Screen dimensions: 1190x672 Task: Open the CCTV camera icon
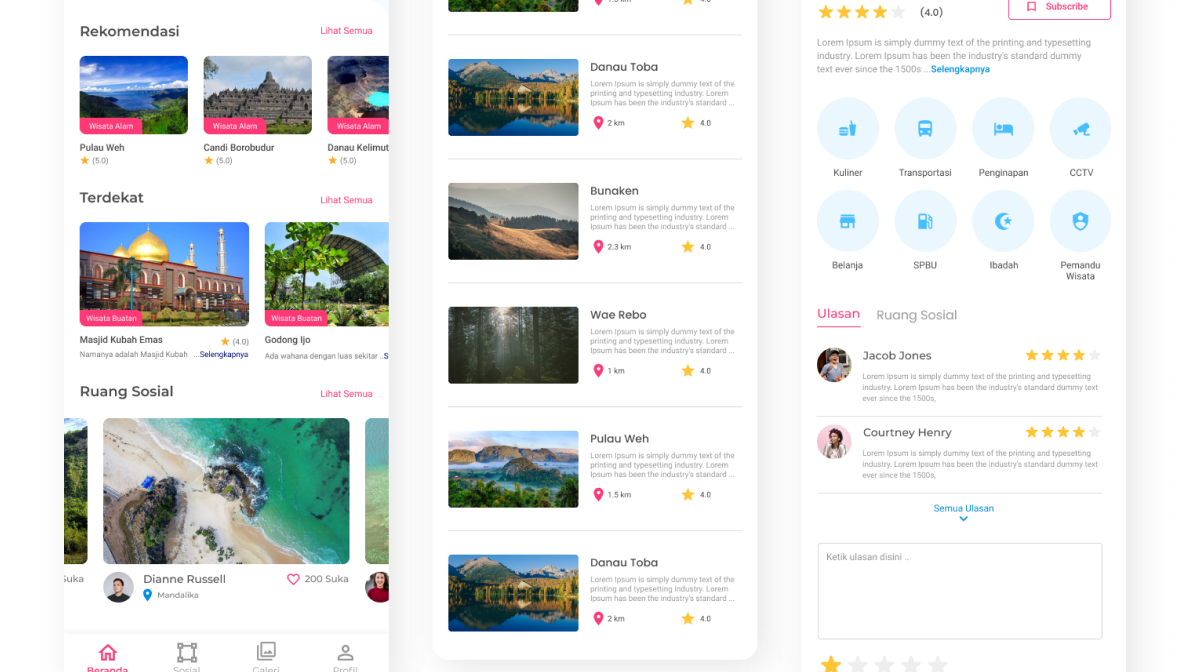1080,129
